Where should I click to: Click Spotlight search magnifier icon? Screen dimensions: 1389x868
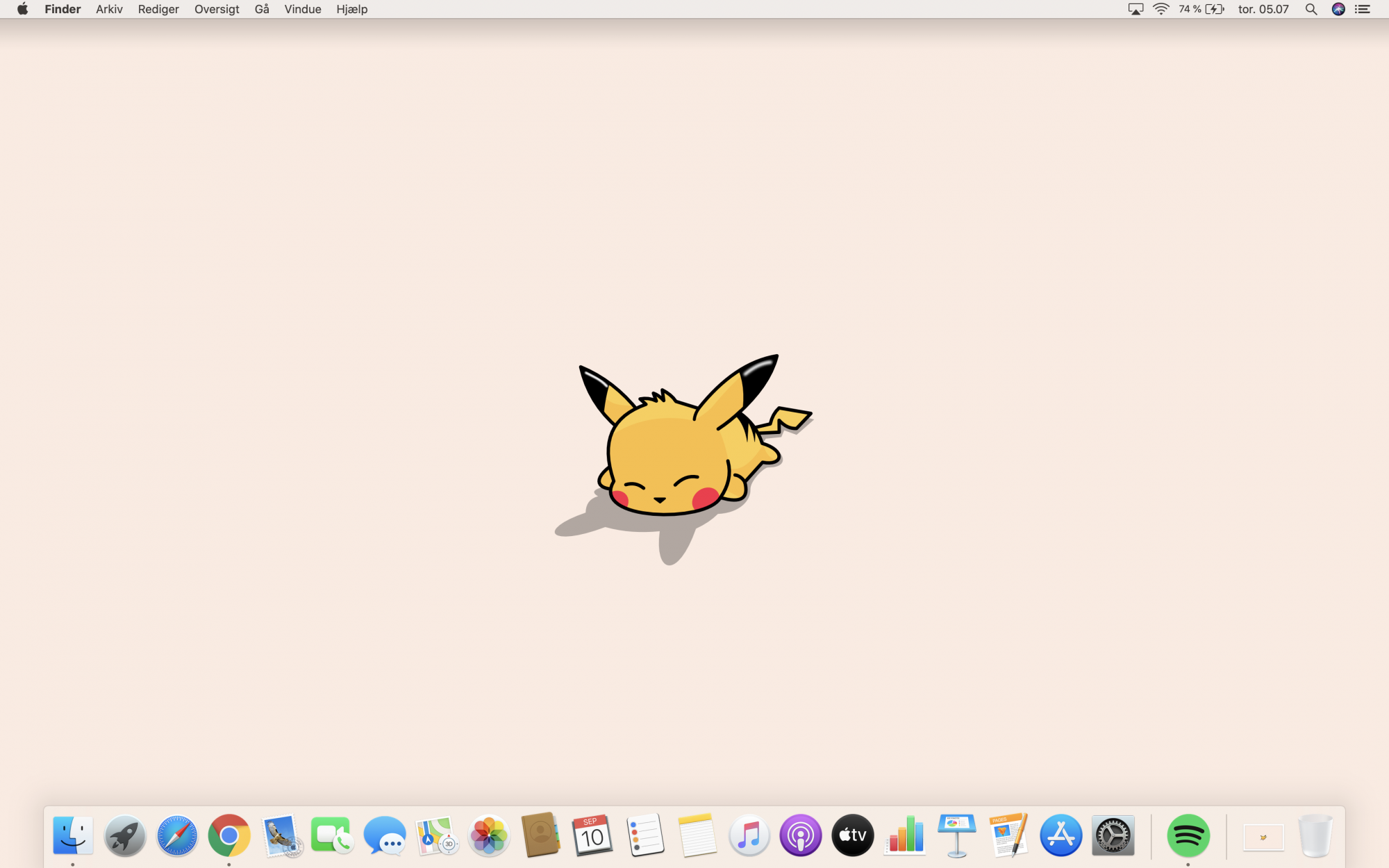[1311, 9]
